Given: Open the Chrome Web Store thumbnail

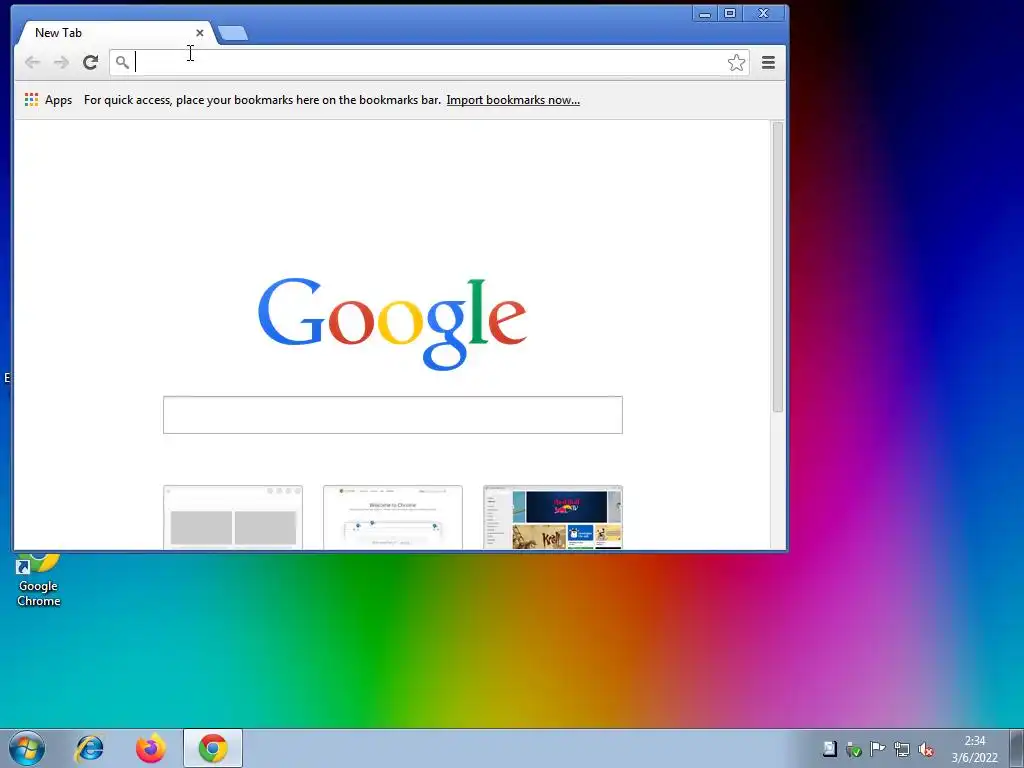Looking at the screenshot, I should pyautogui.click(x=552, y=517).
